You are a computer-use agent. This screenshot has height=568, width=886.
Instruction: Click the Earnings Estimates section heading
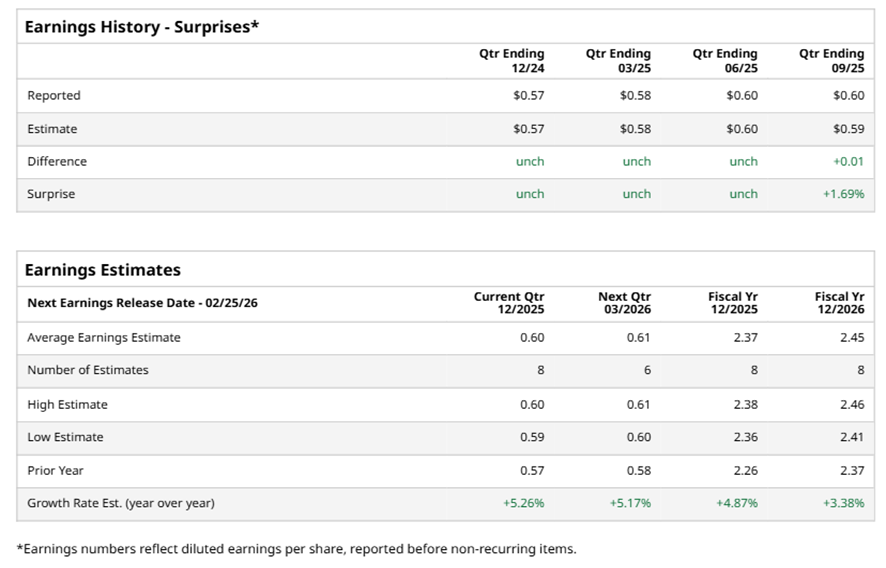pos(102,270)
